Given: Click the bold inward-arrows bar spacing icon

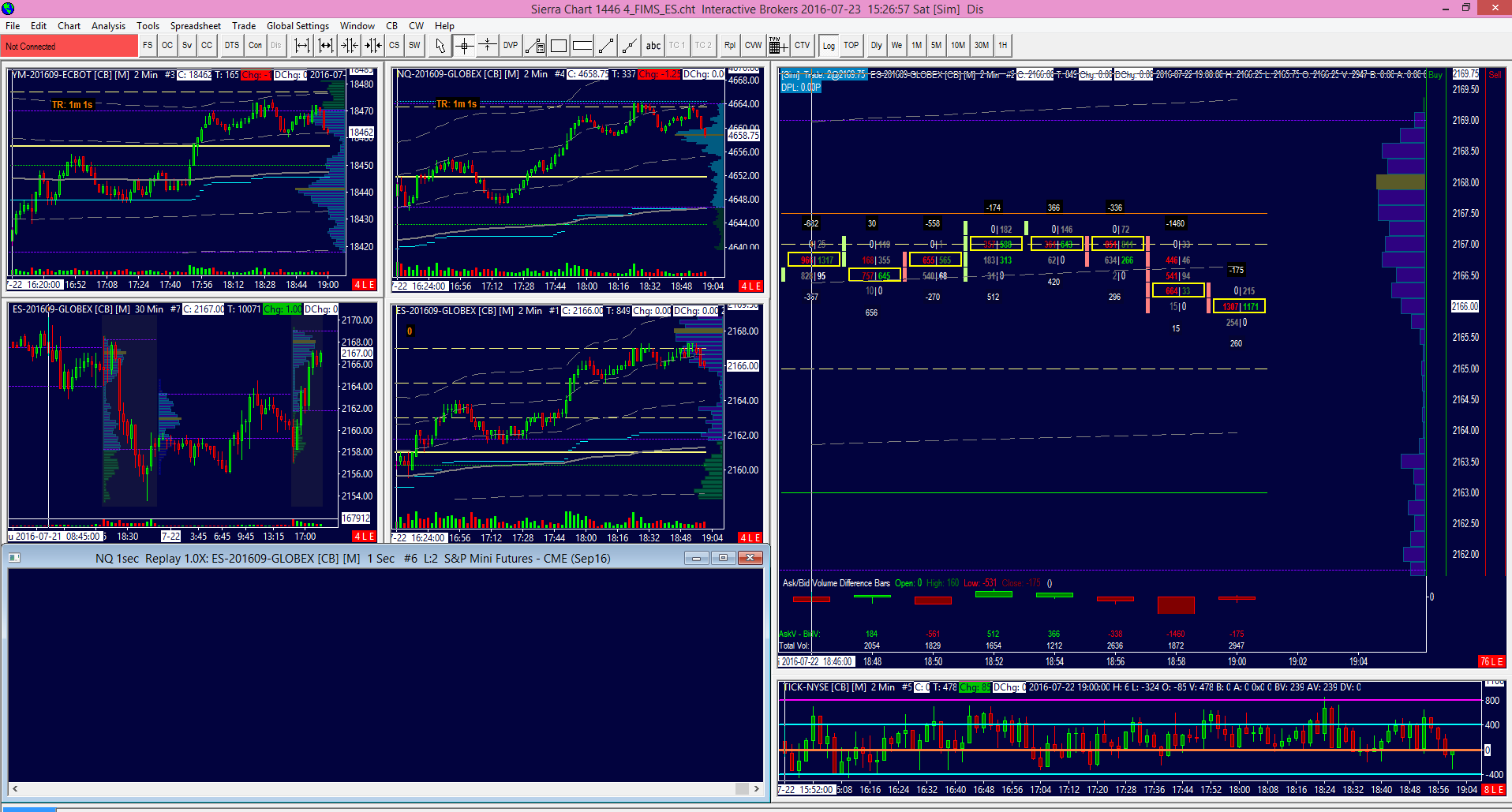Looking at the screenshot, I should click(373, 46).
